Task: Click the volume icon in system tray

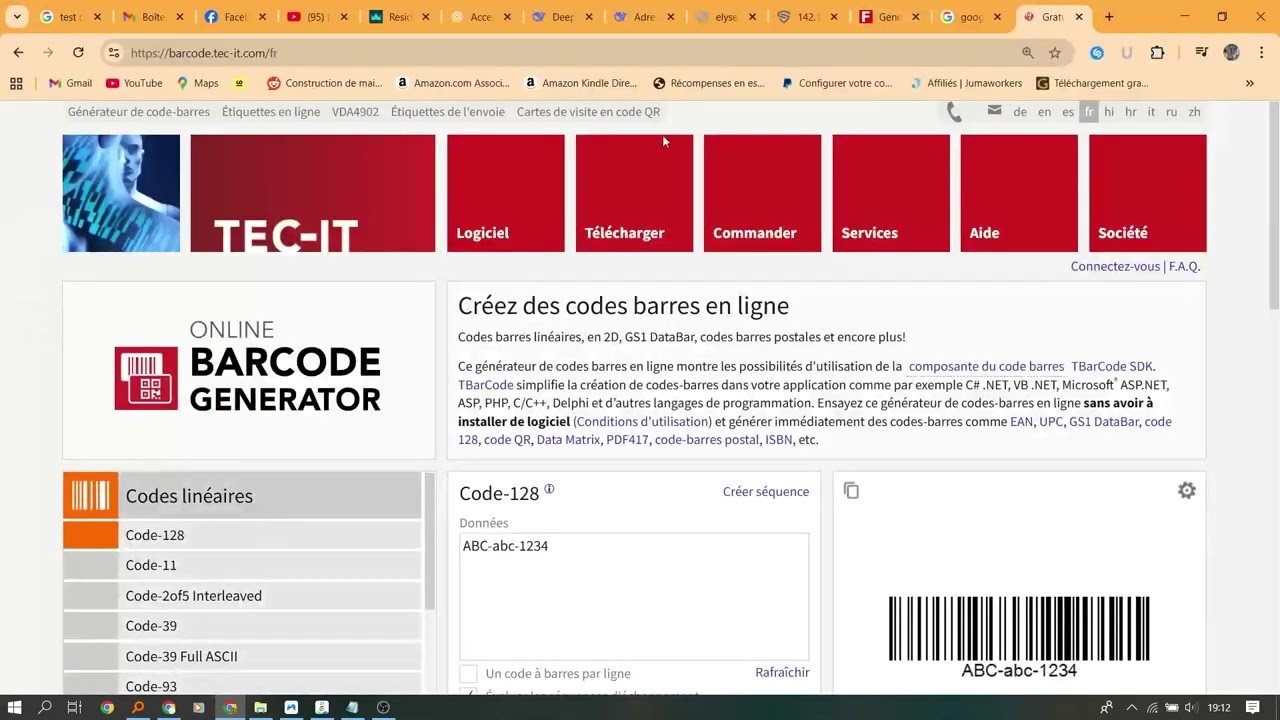Action: (1193, 707)
